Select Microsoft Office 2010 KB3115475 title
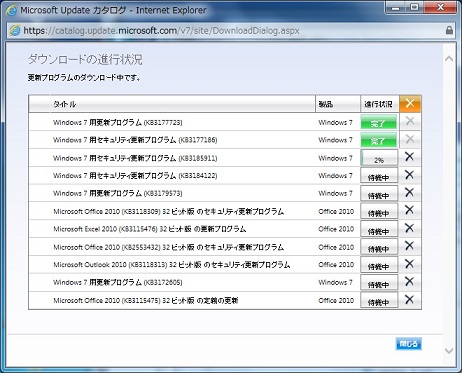 (146, 300)
